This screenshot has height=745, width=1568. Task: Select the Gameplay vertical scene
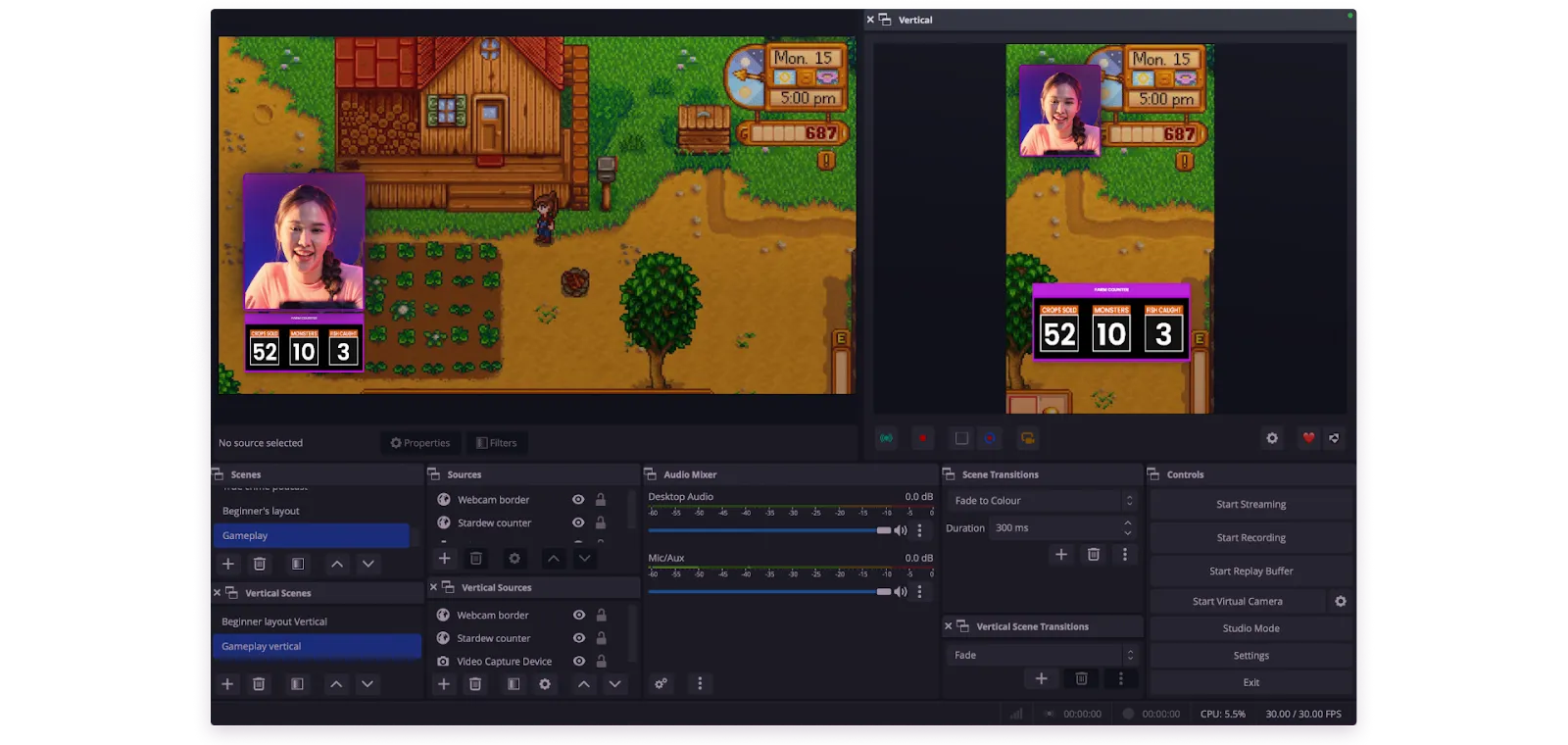pos(318,647)
